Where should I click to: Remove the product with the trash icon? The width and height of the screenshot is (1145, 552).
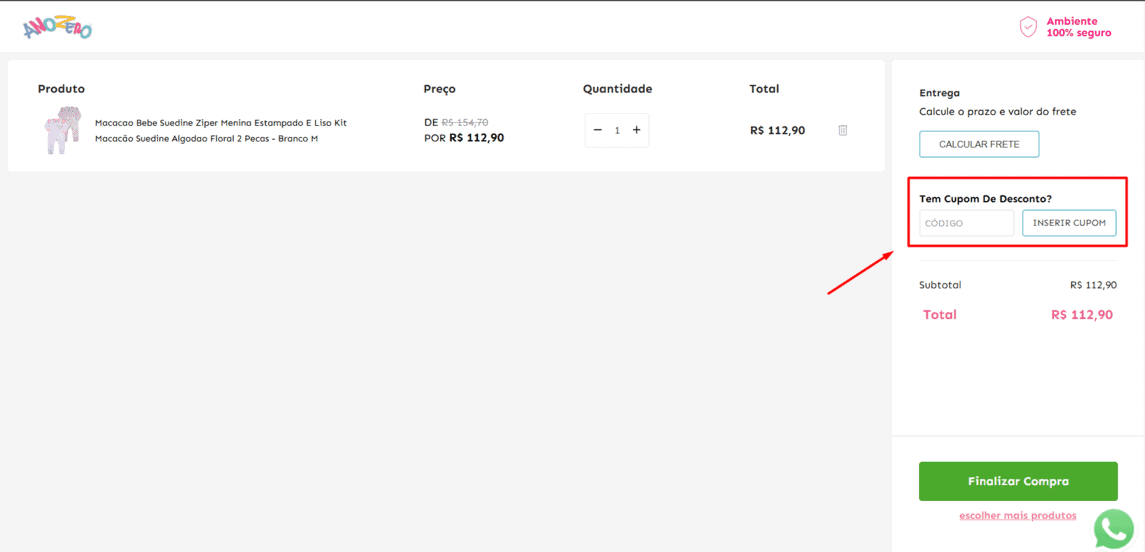[x=843, y=130]
